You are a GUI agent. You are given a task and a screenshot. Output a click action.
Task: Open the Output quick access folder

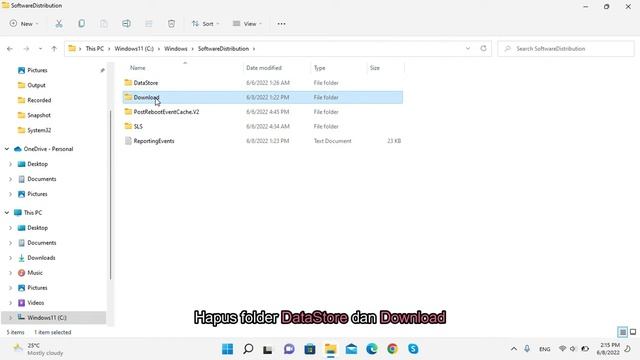[36, 85]
